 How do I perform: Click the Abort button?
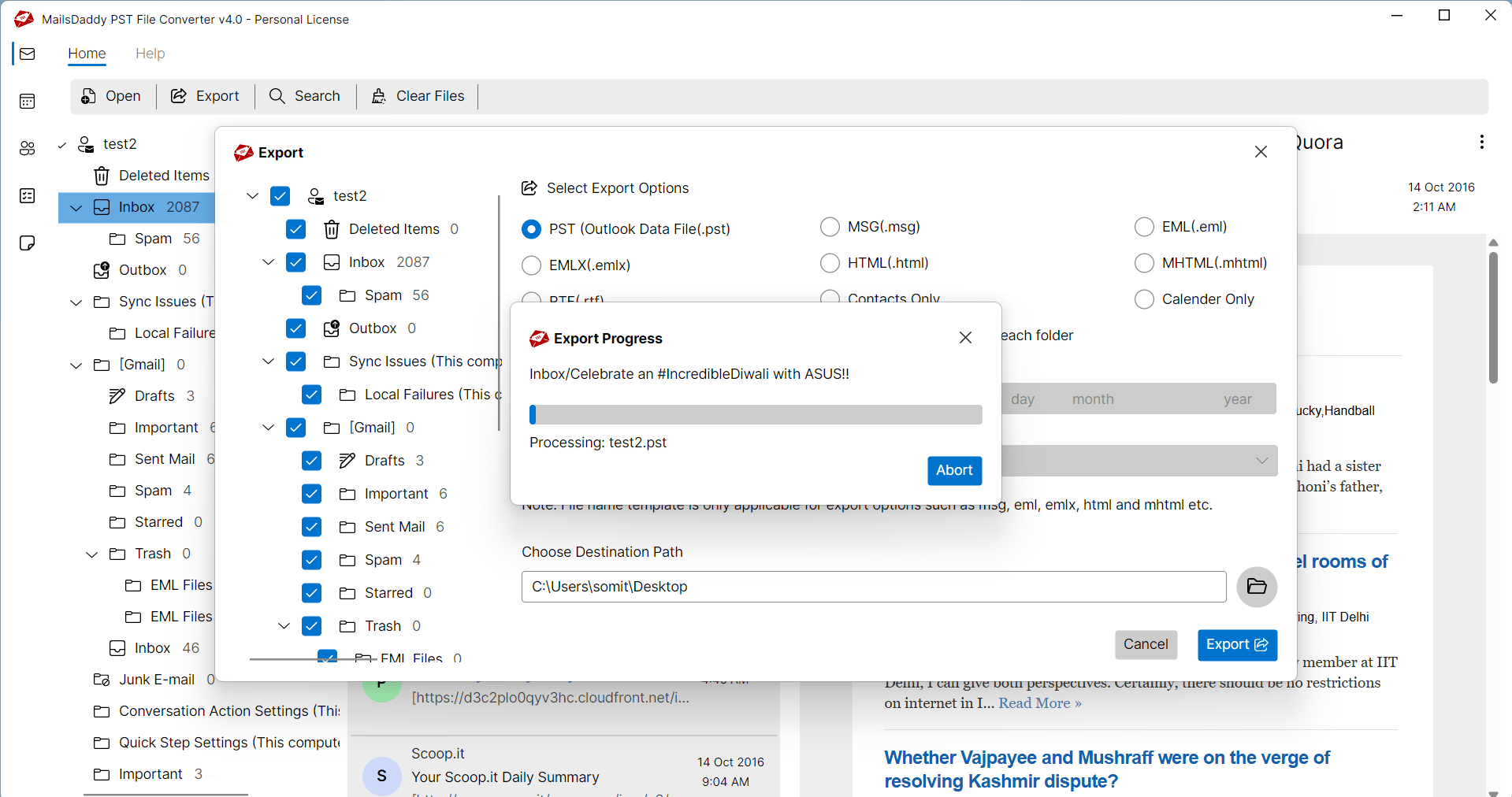(x=954, y=471)
